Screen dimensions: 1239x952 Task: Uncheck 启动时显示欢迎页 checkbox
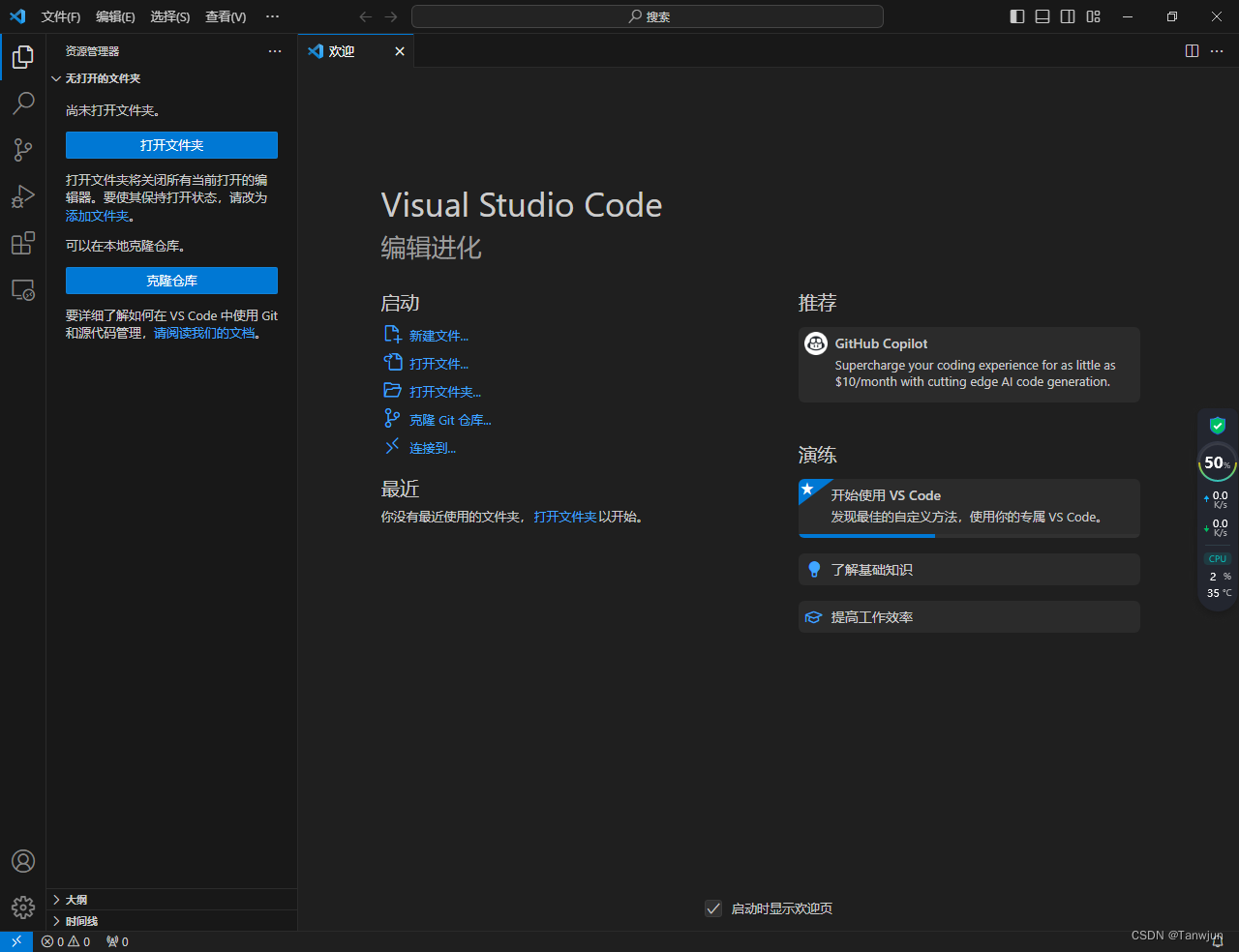tap(713, 908)
